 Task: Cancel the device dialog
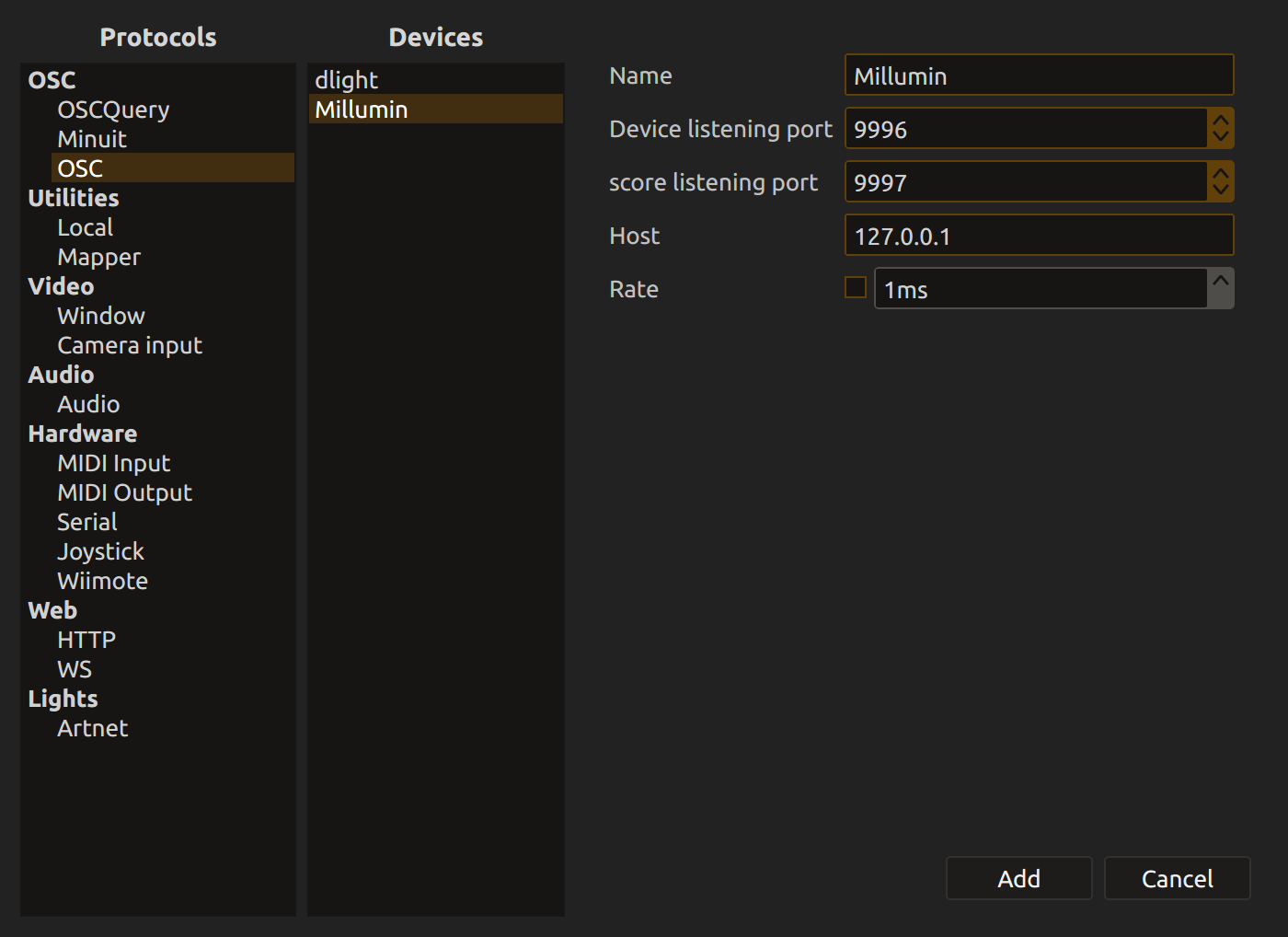pyautogui.click(x=1177, y=879)
